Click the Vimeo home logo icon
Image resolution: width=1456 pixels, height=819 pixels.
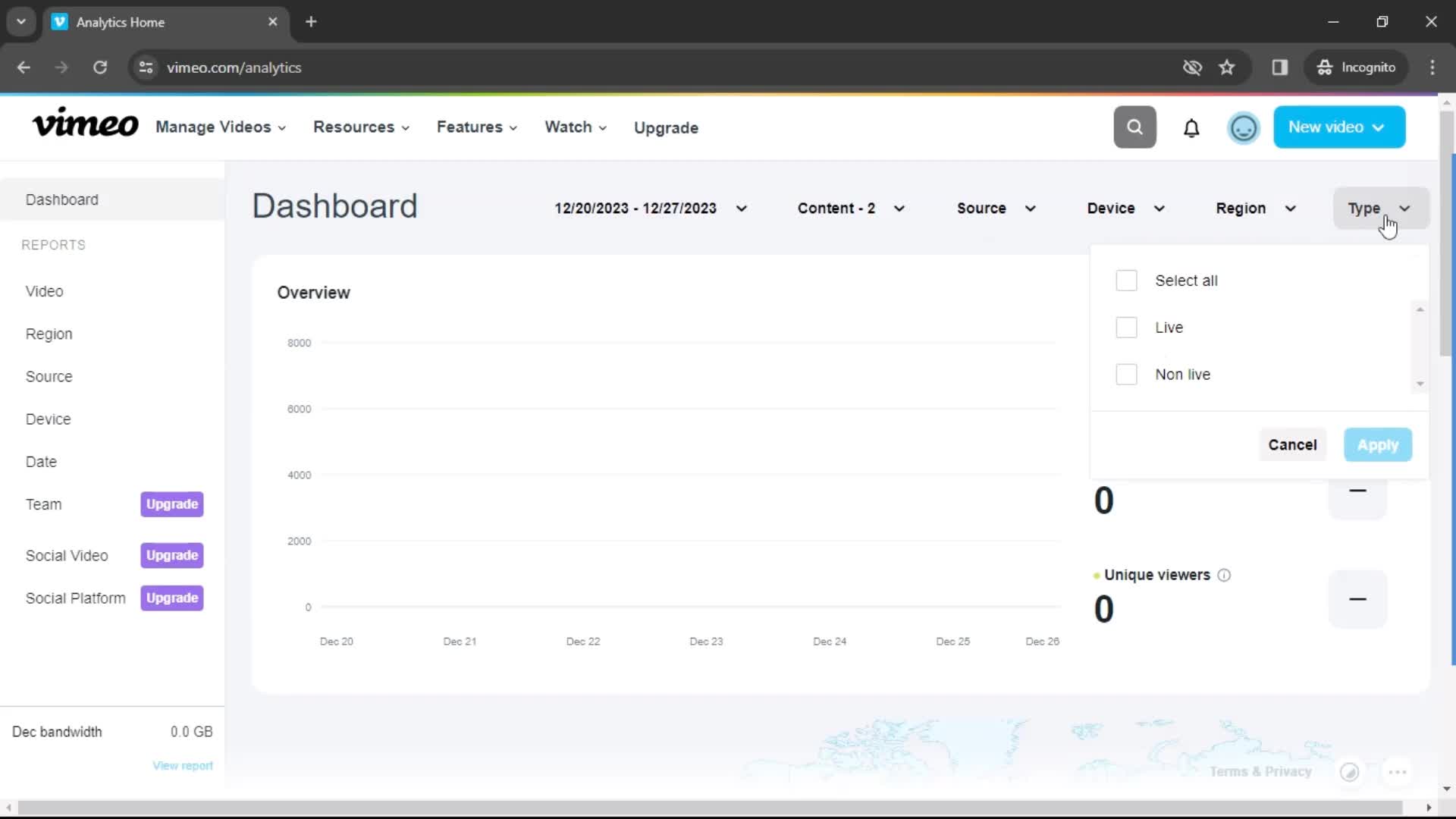pos(85,127)
